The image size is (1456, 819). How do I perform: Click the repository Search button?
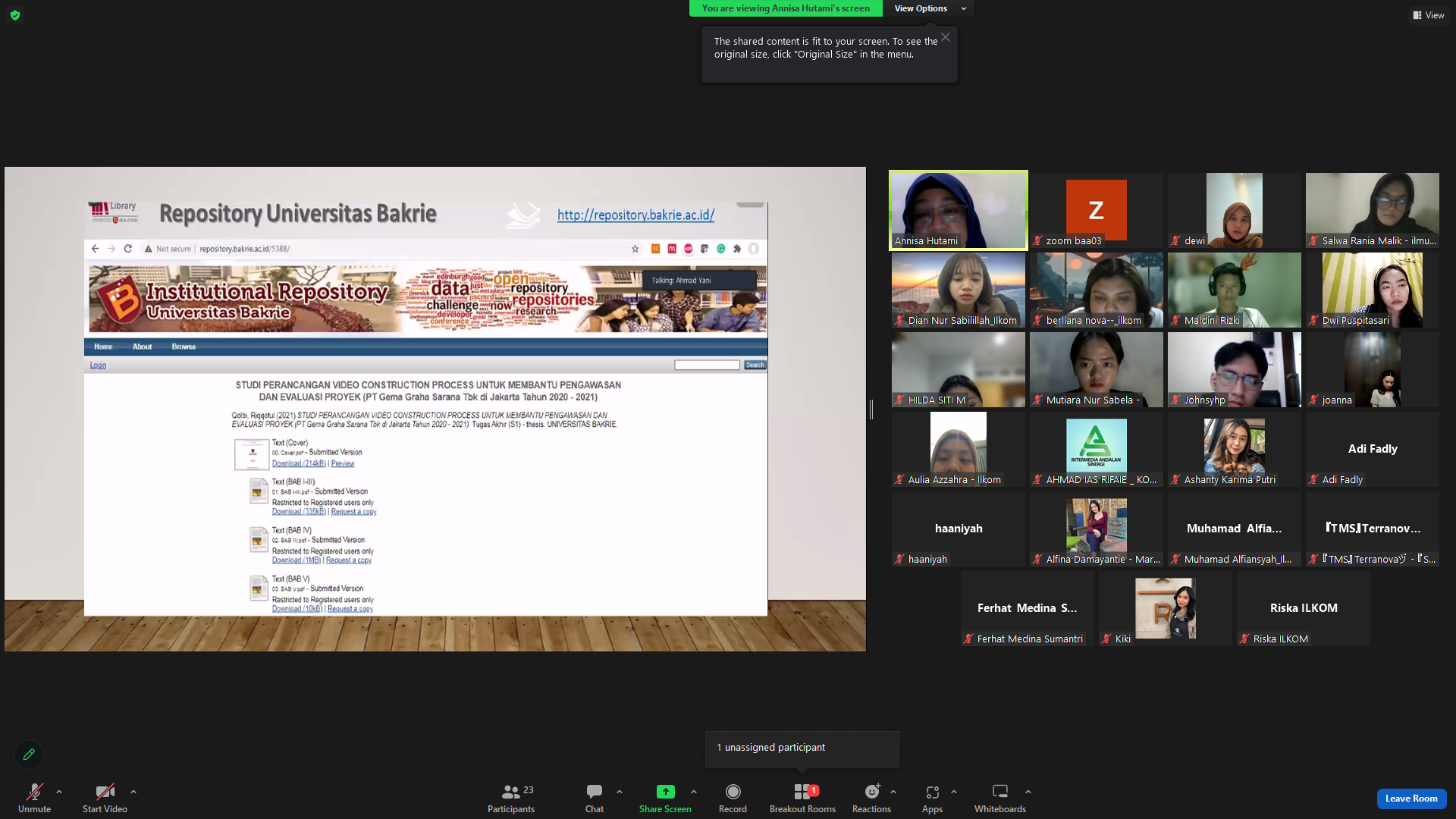tap(755, 365)
